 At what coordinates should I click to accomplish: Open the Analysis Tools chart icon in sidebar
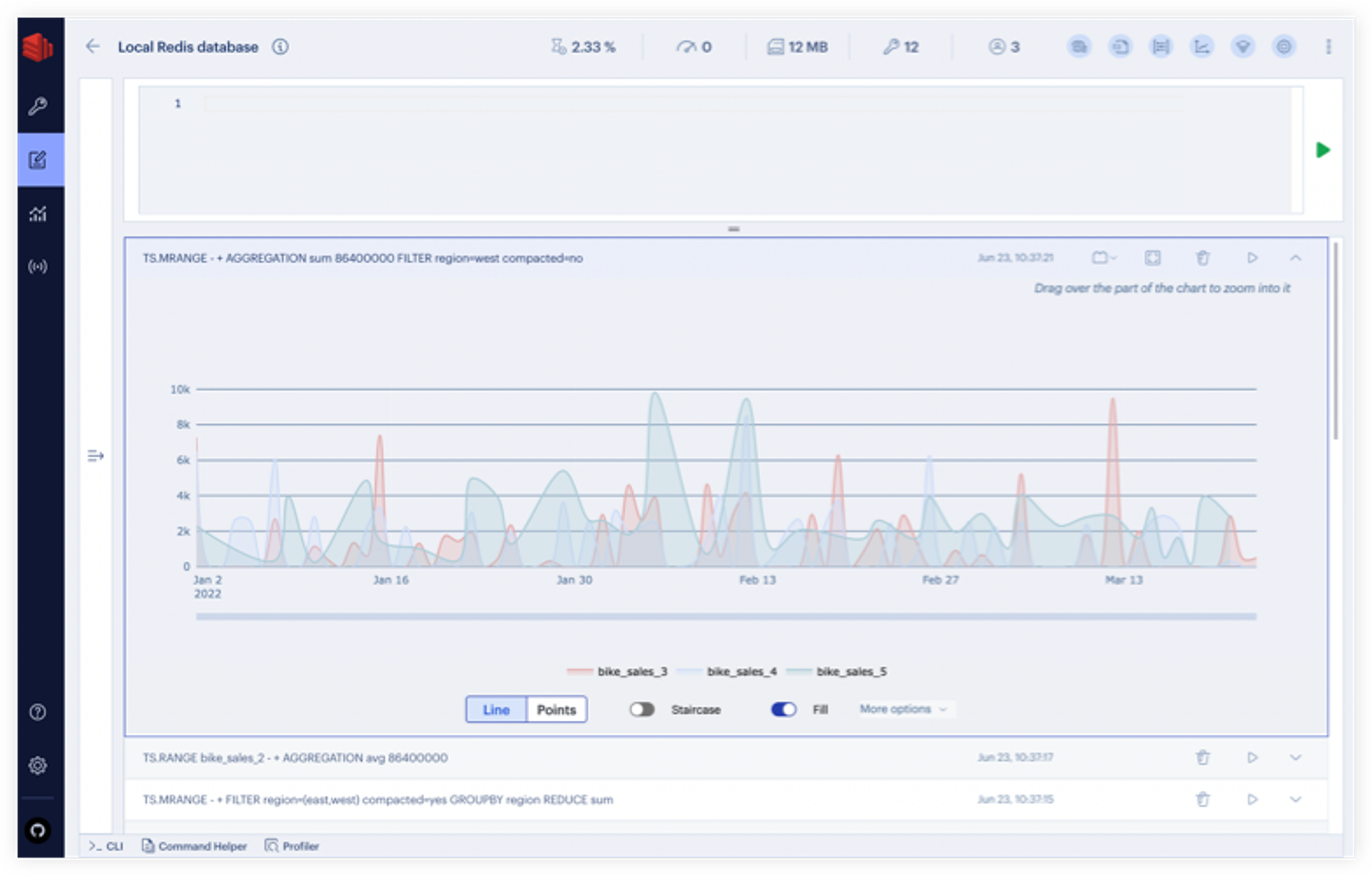point(38,214)
